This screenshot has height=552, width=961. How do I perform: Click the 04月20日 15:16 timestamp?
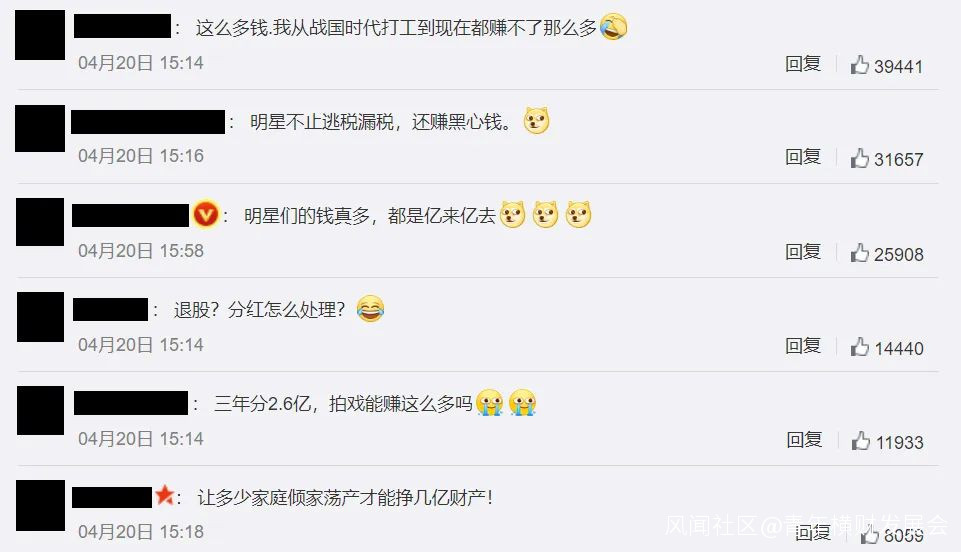(141, 156)
